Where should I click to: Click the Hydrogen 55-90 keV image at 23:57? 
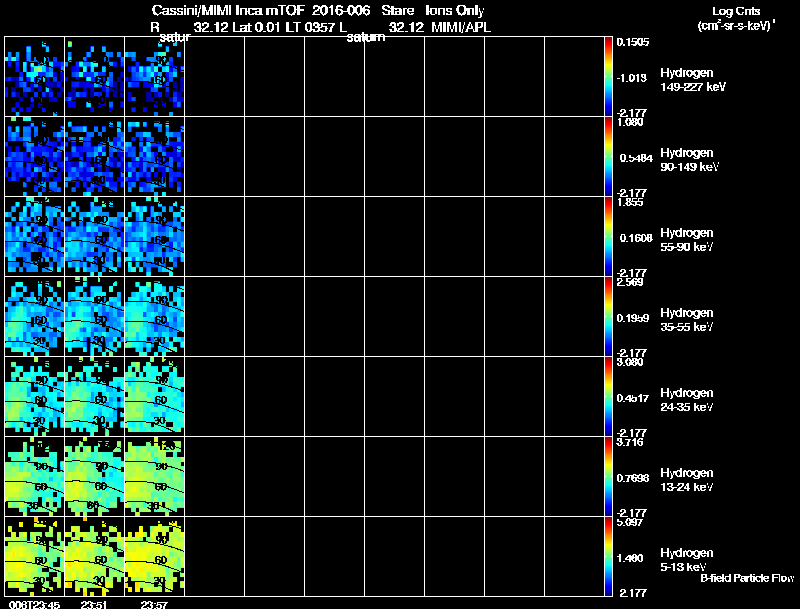(x=155, y=237)
